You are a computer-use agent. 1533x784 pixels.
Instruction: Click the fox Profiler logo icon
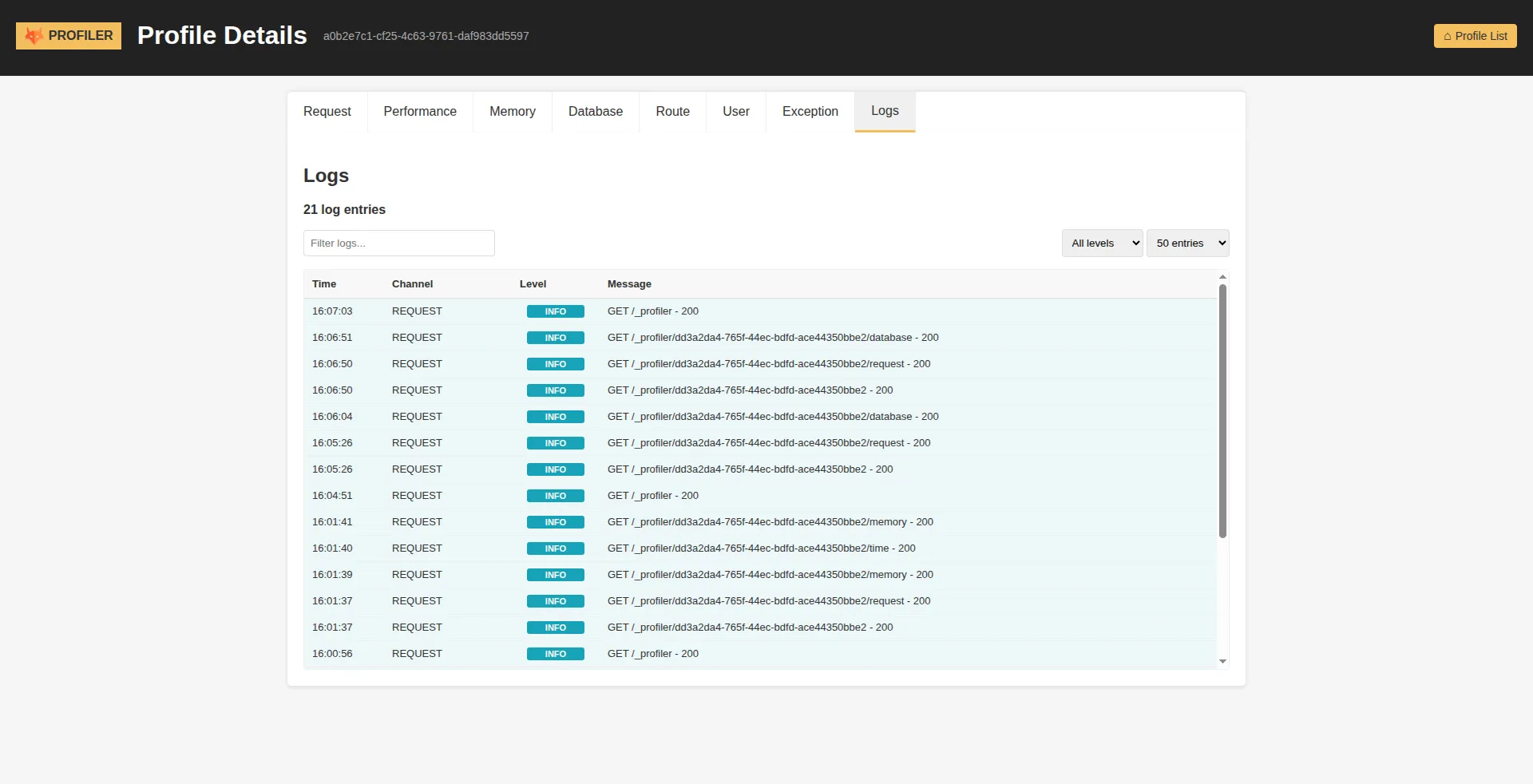[x=34, y=36]
